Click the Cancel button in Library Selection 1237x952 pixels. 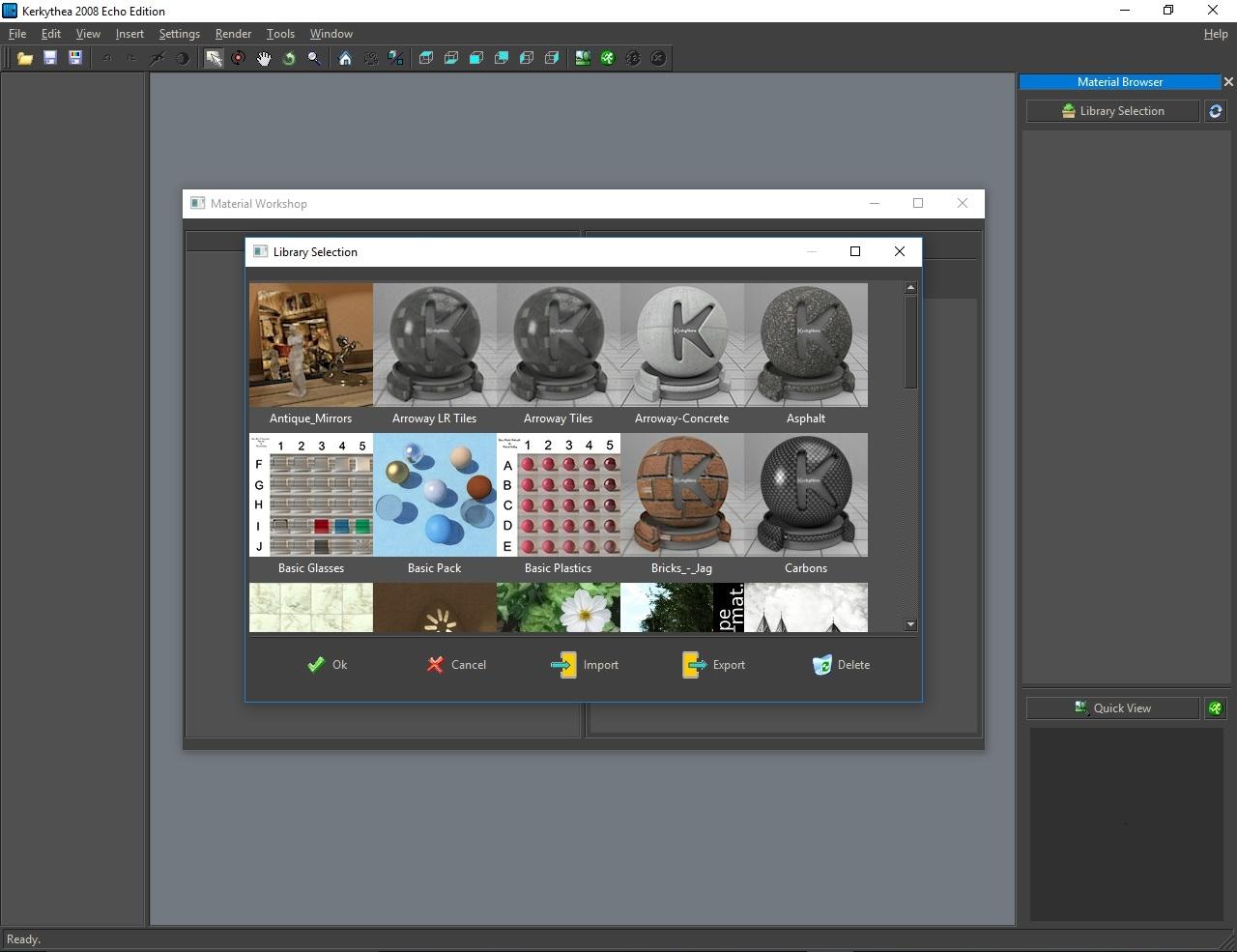click(456, 665)
